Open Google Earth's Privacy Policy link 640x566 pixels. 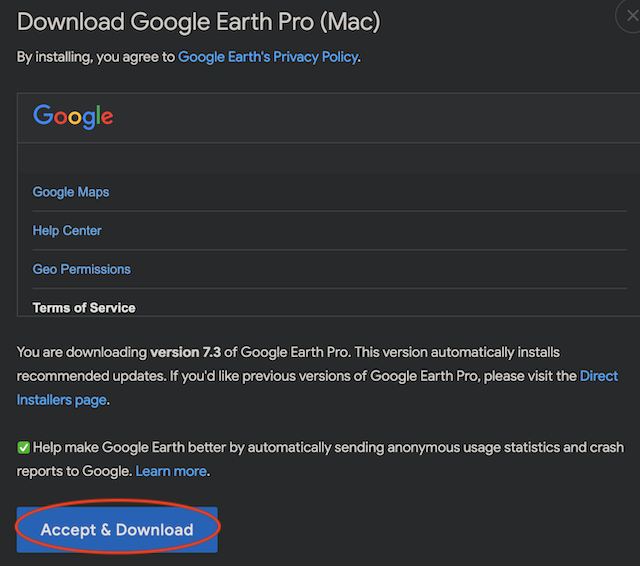coord(267,57)
